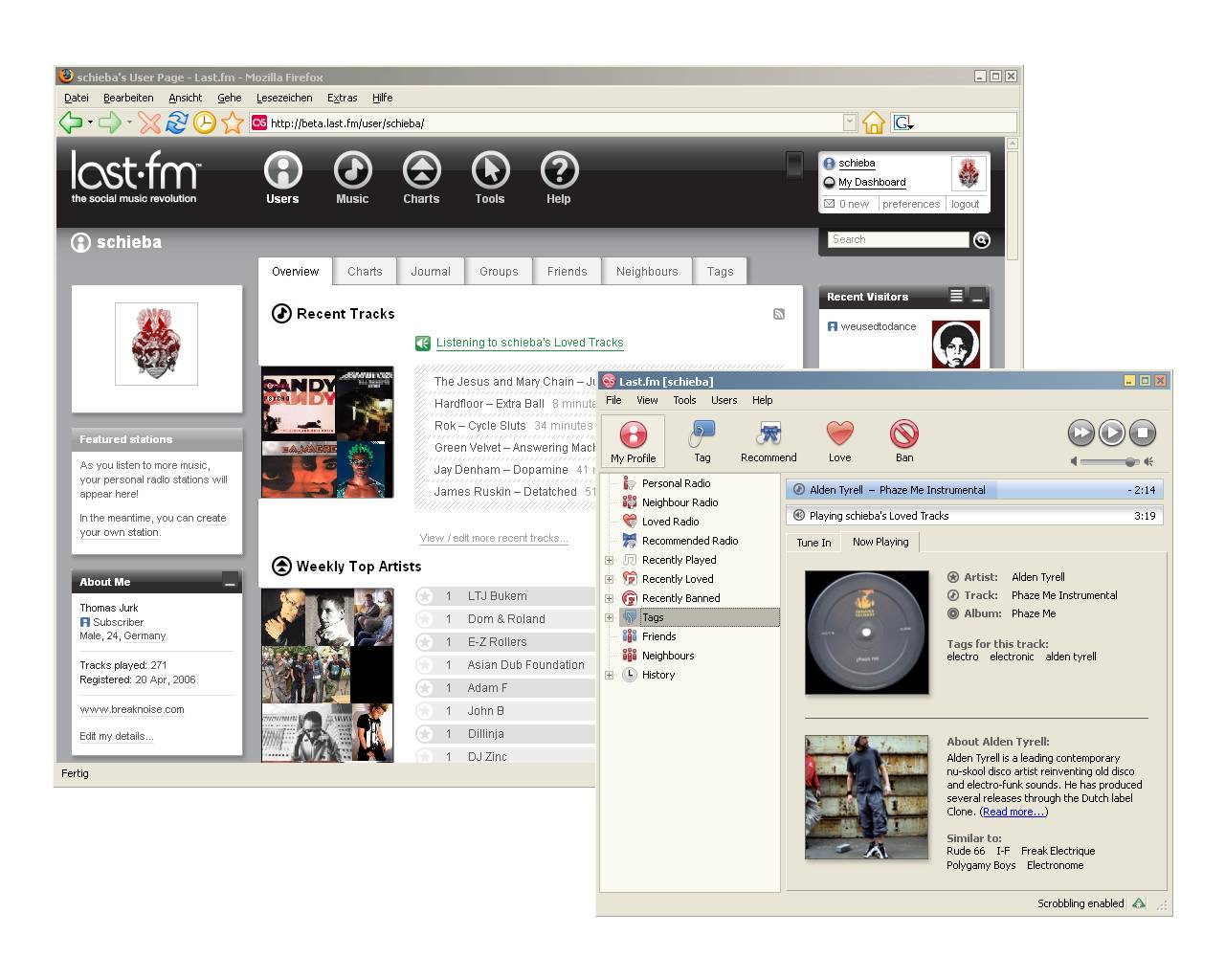Click the Firefox home icon
Image resolution: width=1225 pixels, height=980 pixels.
[x=873, y=122]
